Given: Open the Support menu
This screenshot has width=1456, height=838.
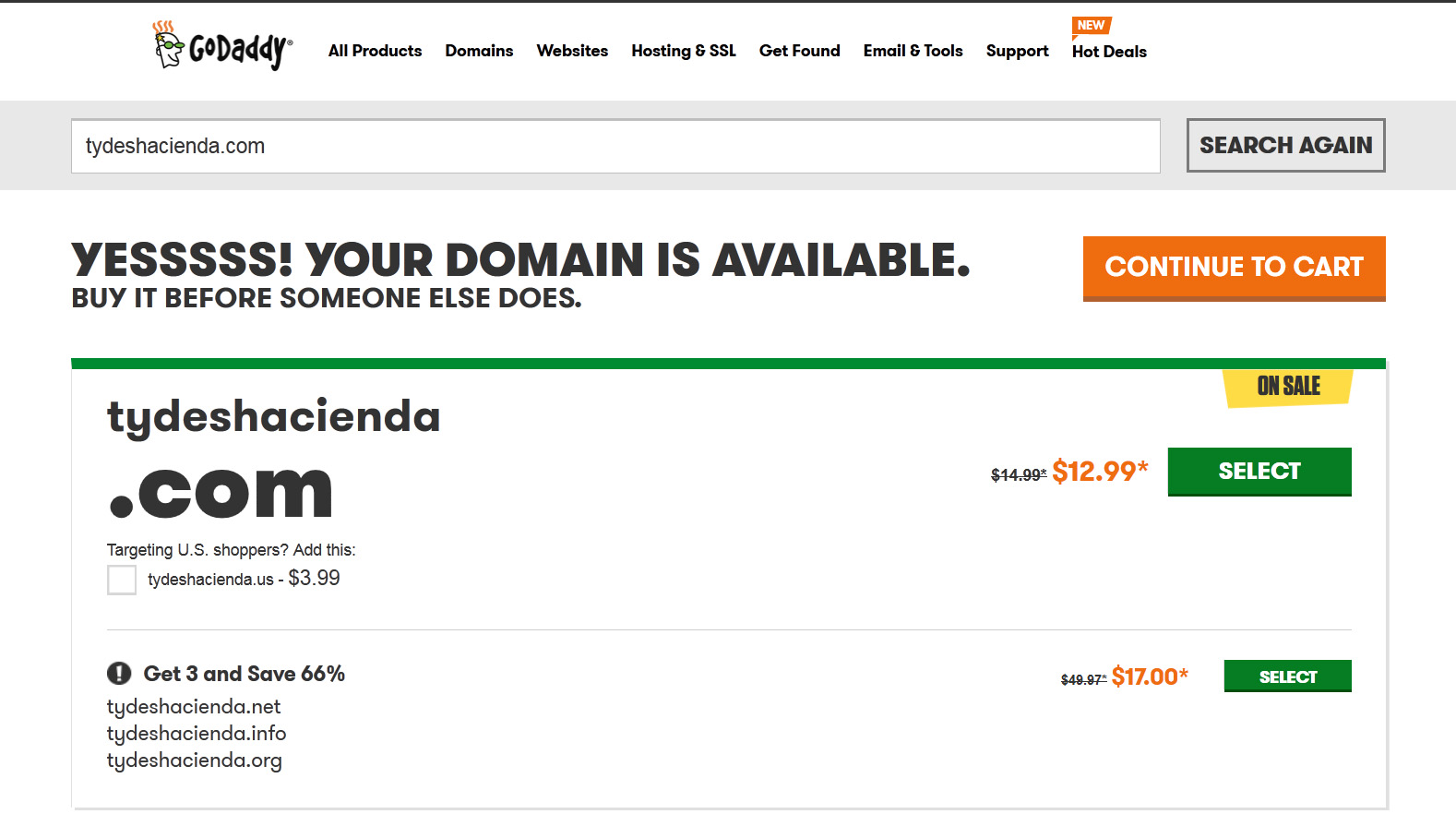Looking at the screenshot, I should (1017, 51).
